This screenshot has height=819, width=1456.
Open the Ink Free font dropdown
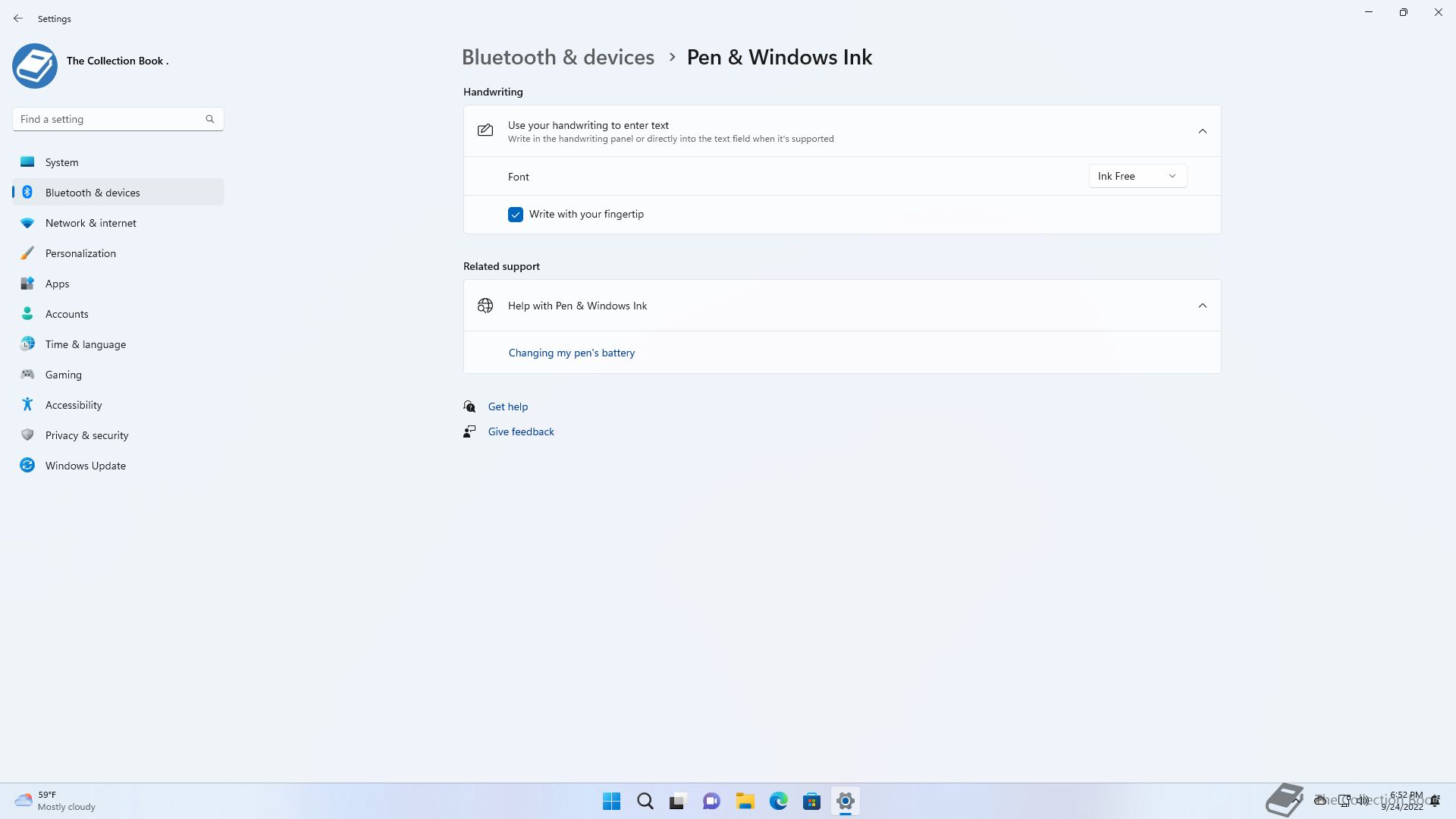coord(1137,176)
